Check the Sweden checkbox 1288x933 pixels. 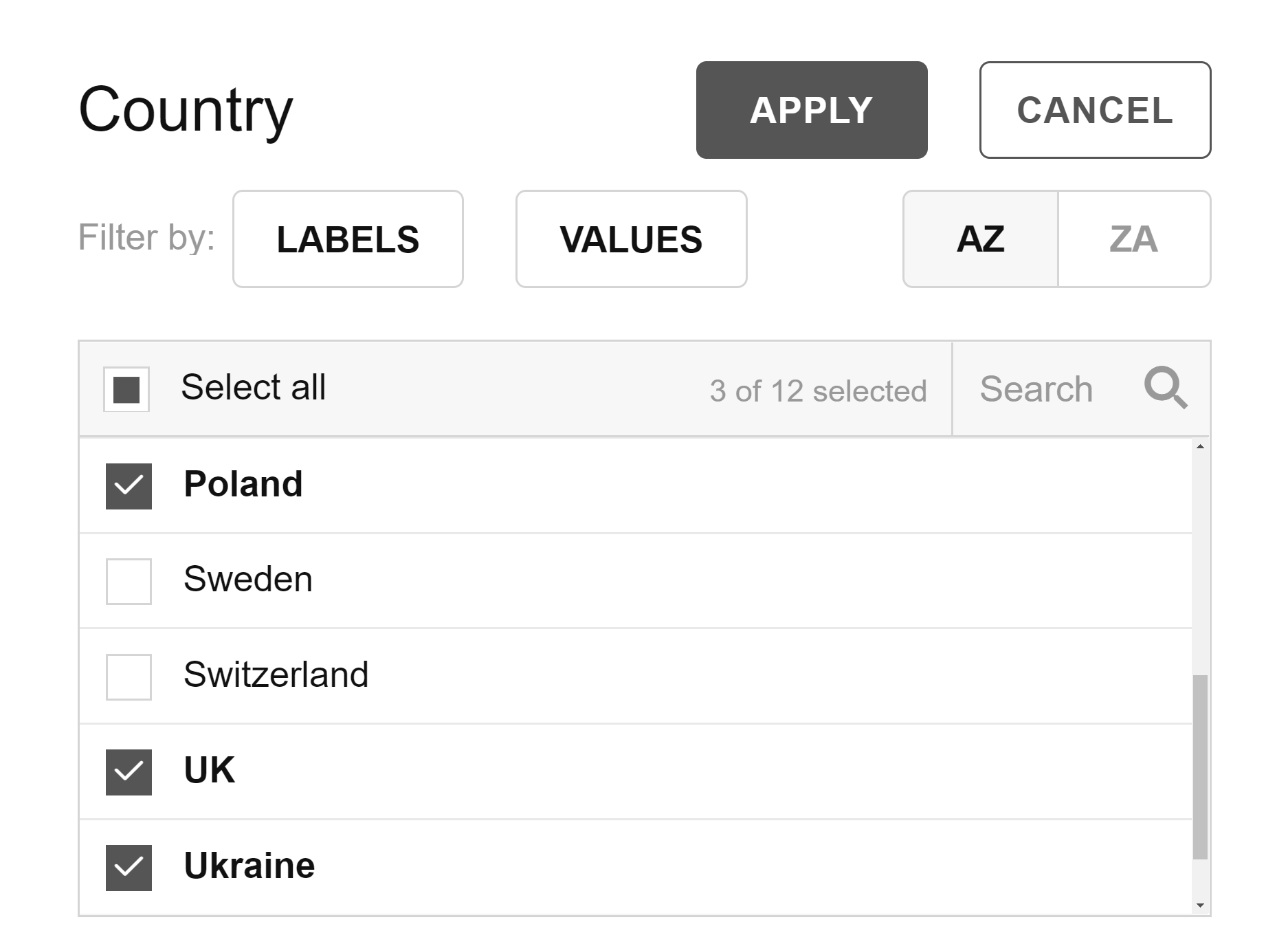coord(129,581)
